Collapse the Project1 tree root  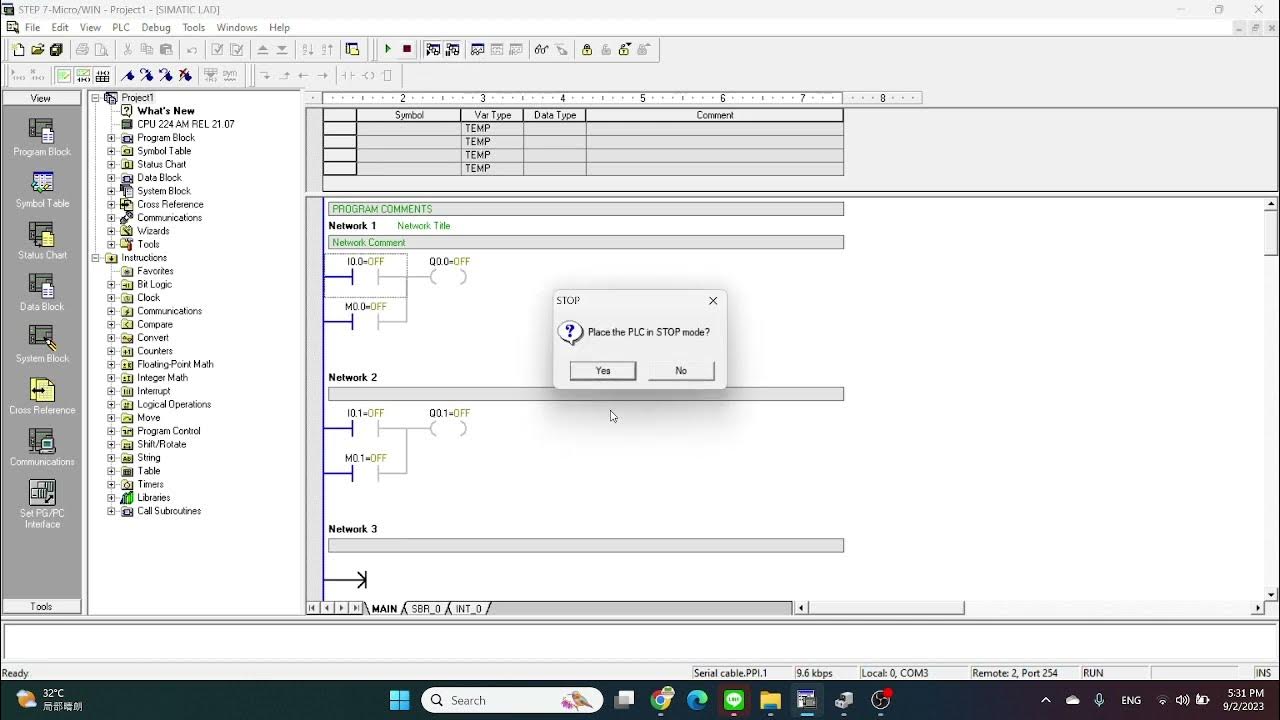pyautogui.click(x=96, y=98)
